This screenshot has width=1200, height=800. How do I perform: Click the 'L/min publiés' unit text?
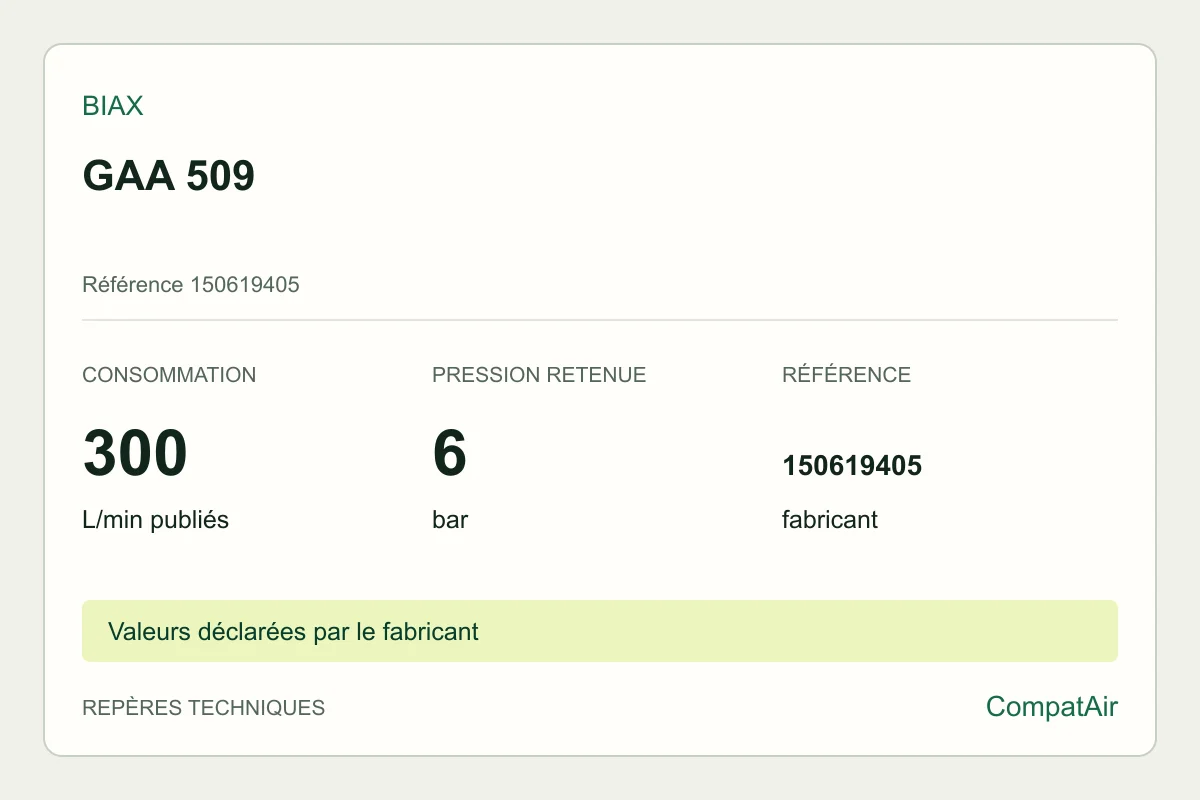156,520
